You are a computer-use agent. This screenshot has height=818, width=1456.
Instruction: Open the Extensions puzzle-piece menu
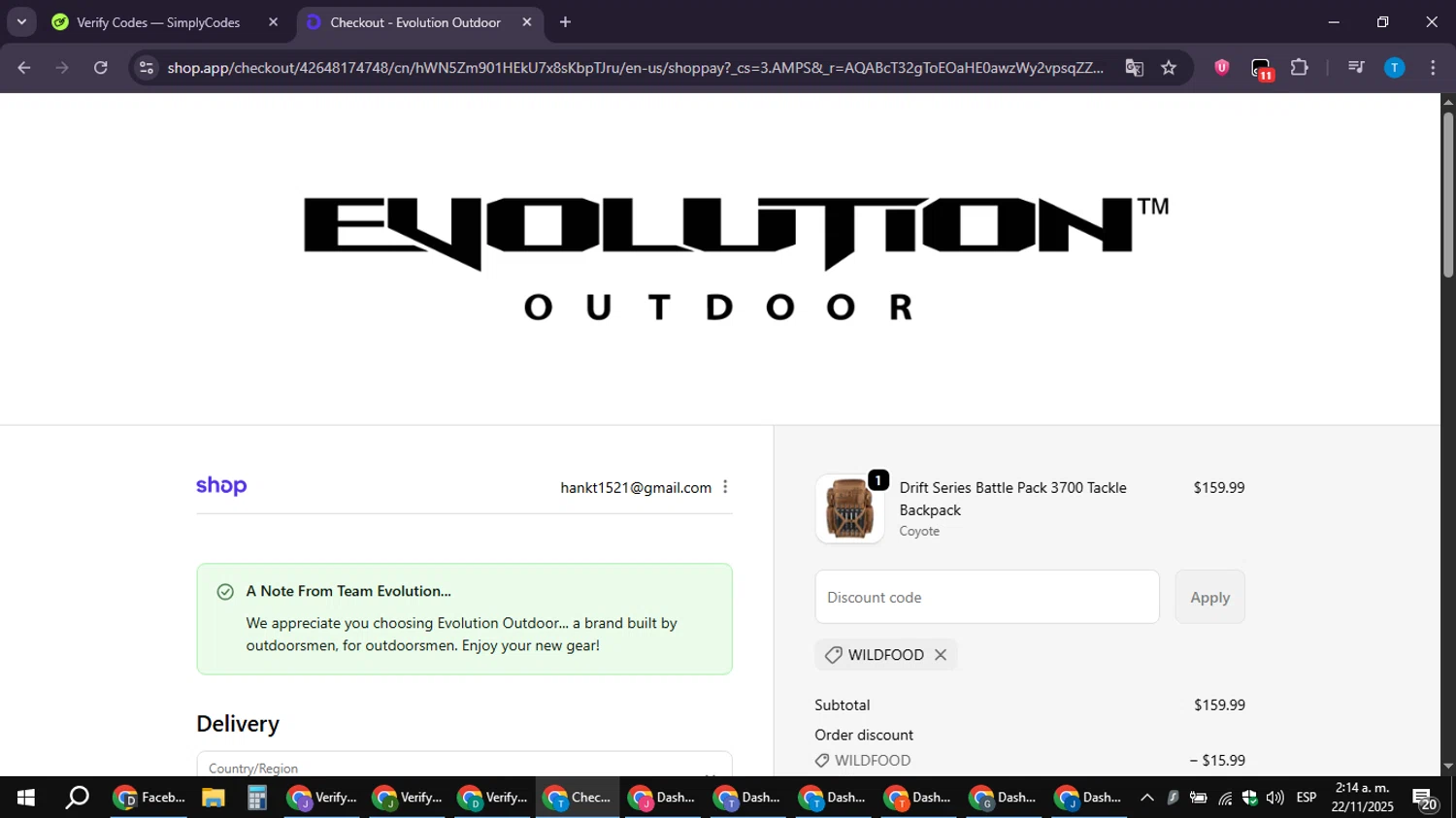click(1300, 68)
